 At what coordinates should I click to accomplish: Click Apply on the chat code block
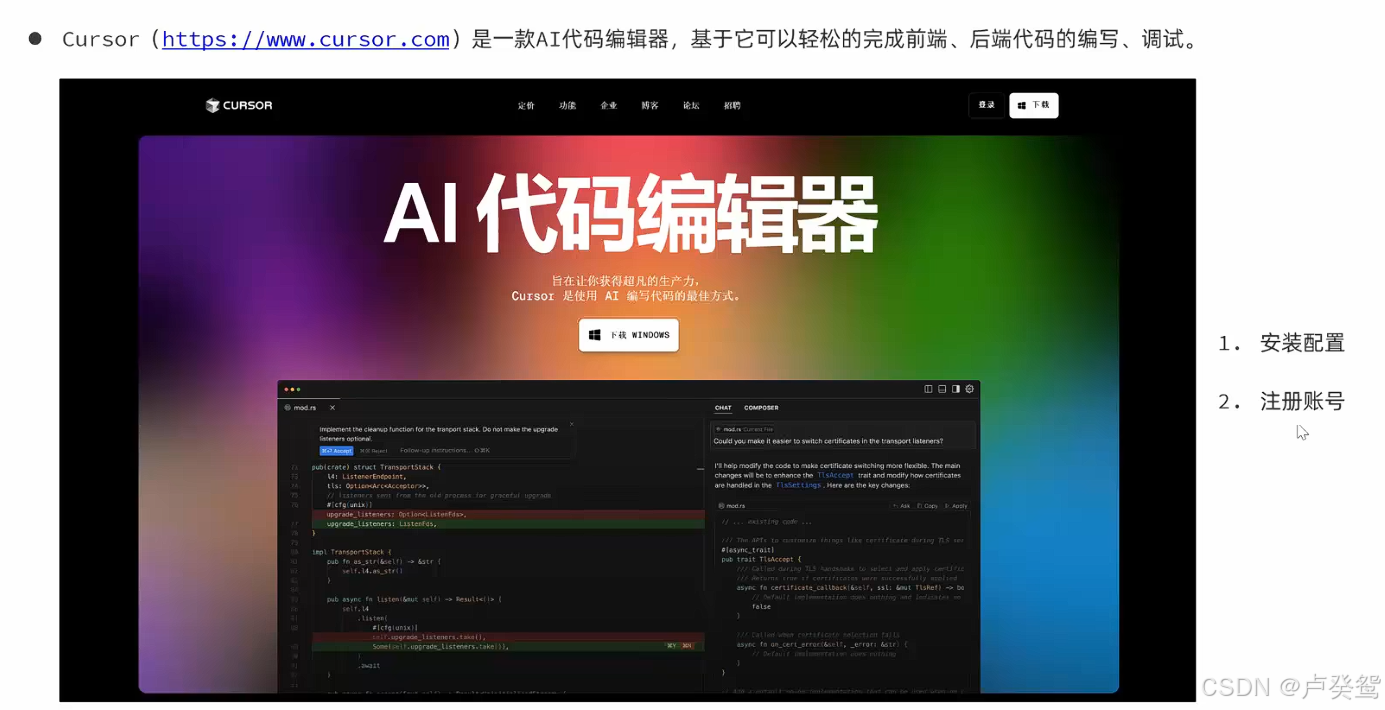pyautogui.click(x=956, y=506)
